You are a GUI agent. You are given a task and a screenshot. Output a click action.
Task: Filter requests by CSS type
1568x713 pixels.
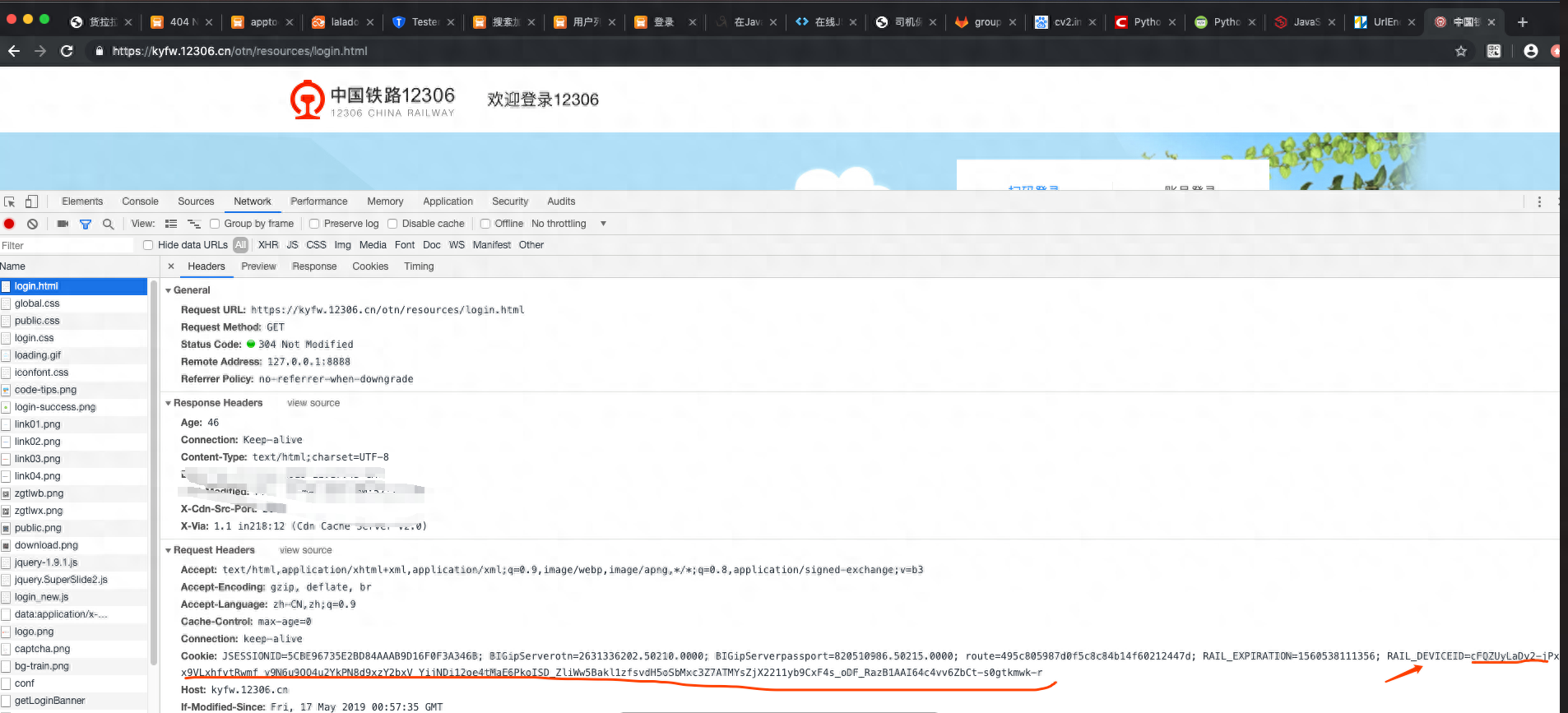[316, 245]
